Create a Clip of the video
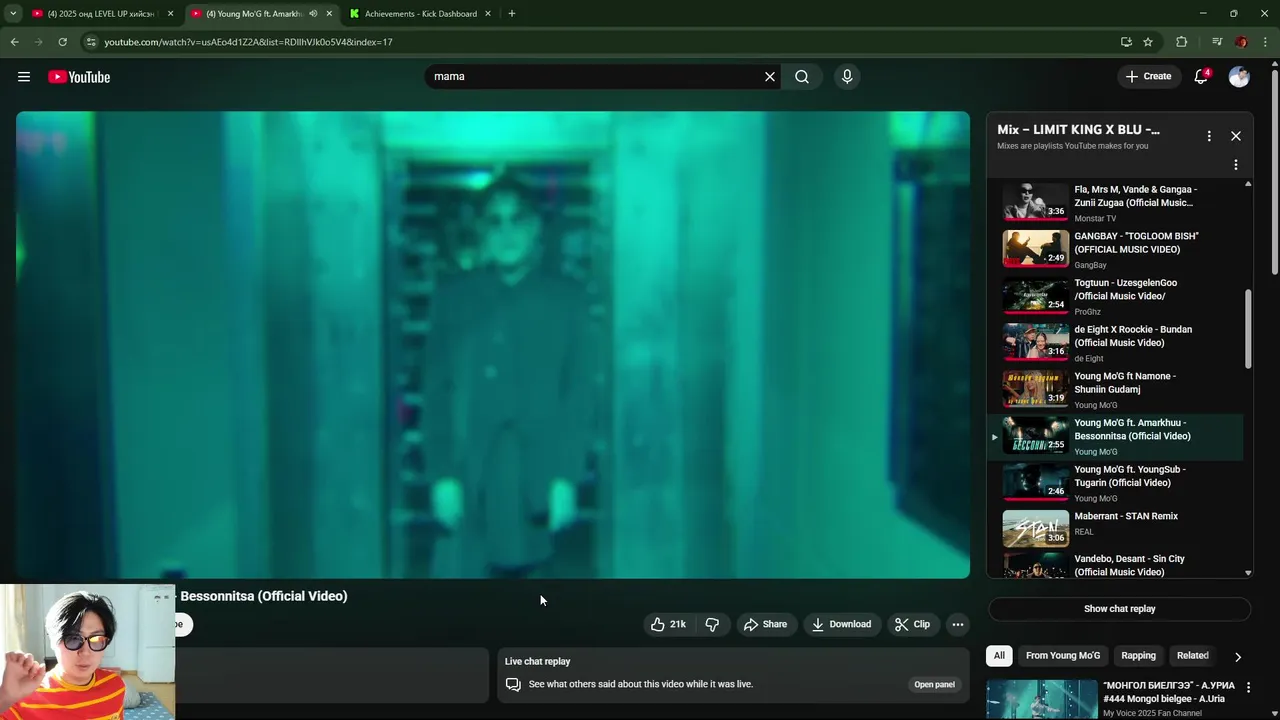Image resolution: width=1280 pixels, height=720 pixels. pos(912,624)
